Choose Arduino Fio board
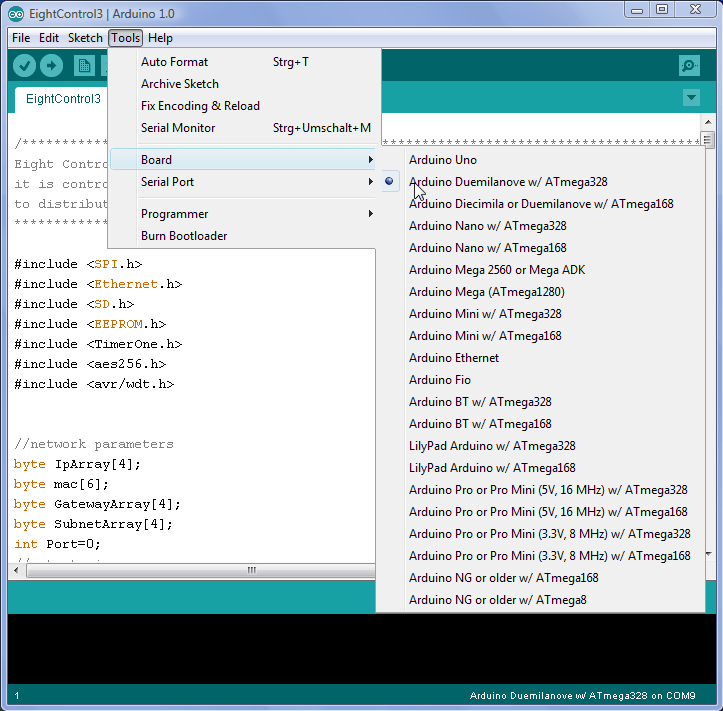 click(540, 380)
